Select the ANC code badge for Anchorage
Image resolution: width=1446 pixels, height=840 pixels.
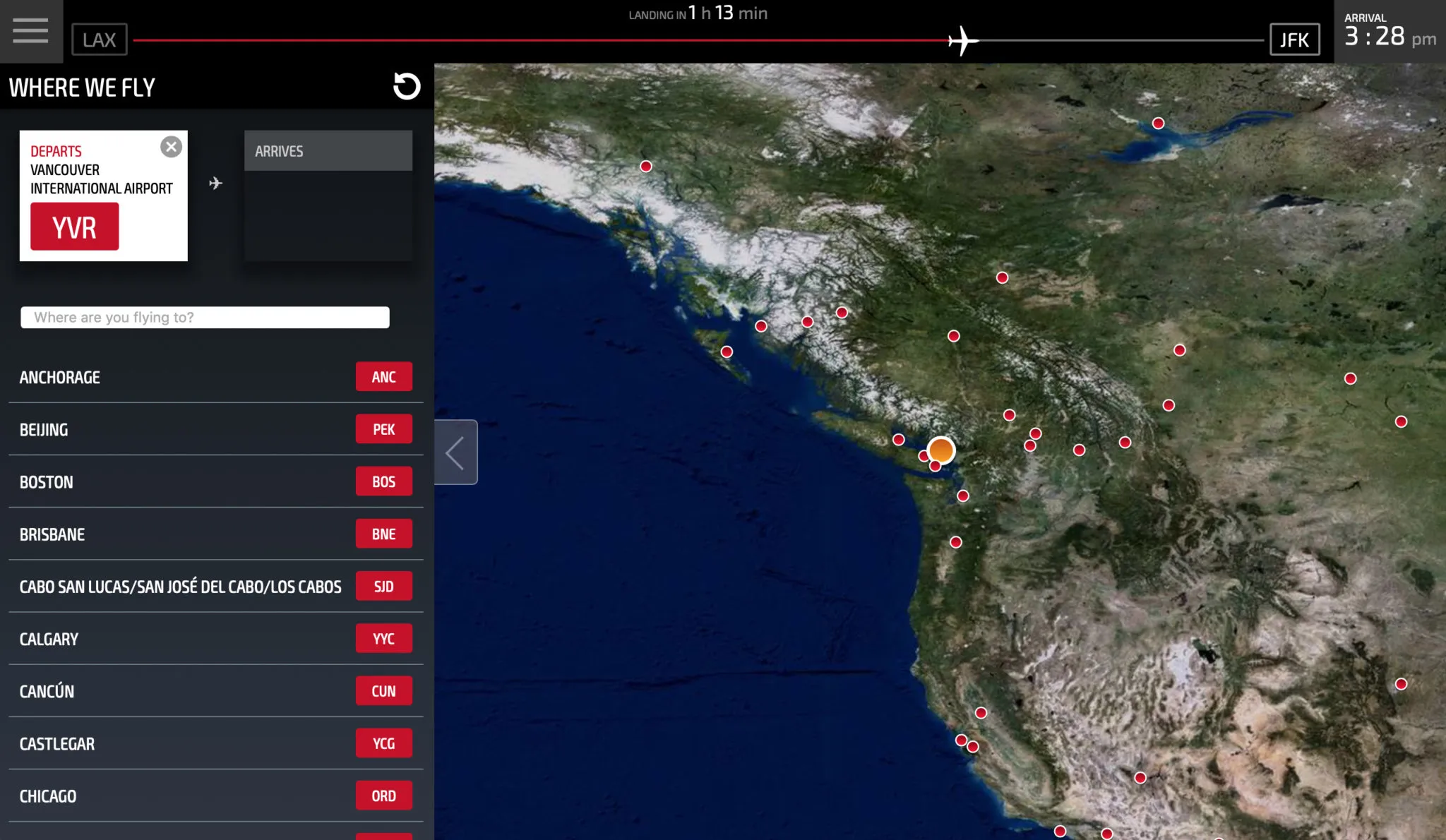coord(383,376)
